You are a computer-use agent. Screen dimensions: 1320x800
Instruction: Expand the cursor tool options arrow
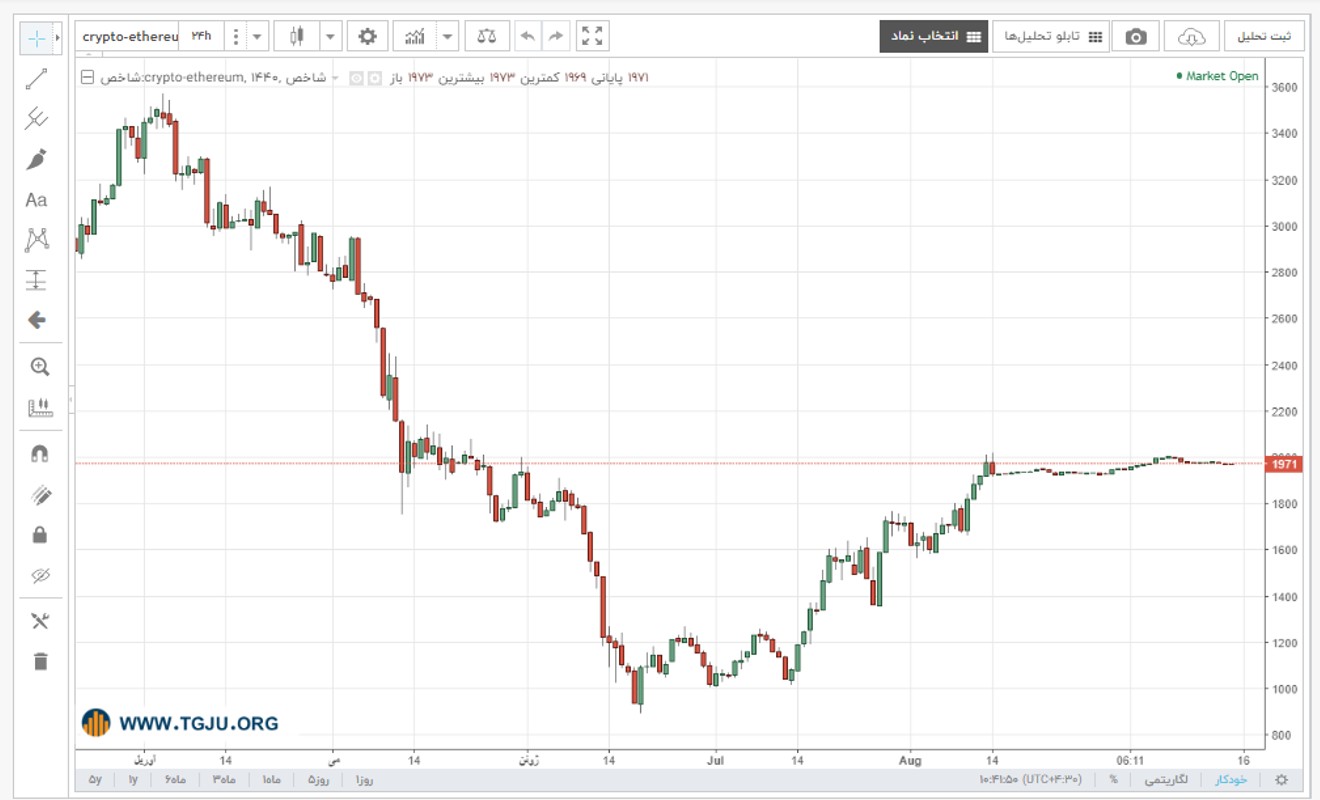click(58, 38)
